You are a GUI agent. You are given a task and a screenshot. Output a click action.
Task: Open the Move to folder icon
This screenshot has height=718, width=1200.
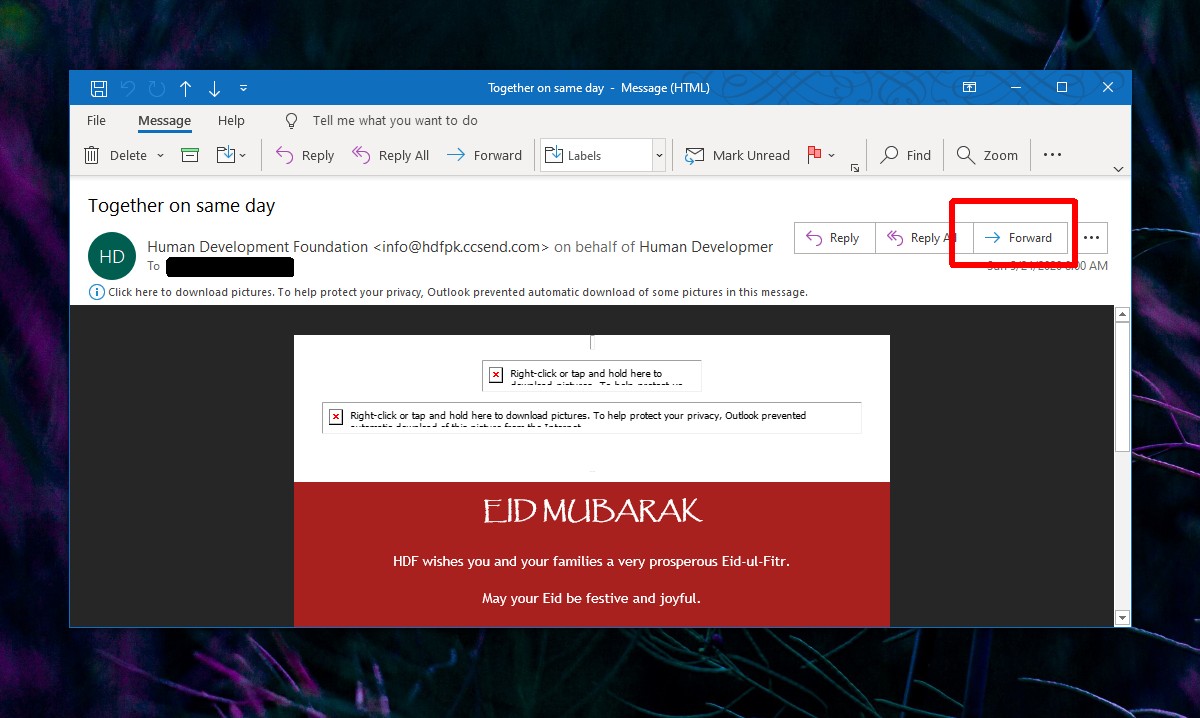(x=225, y=154)
